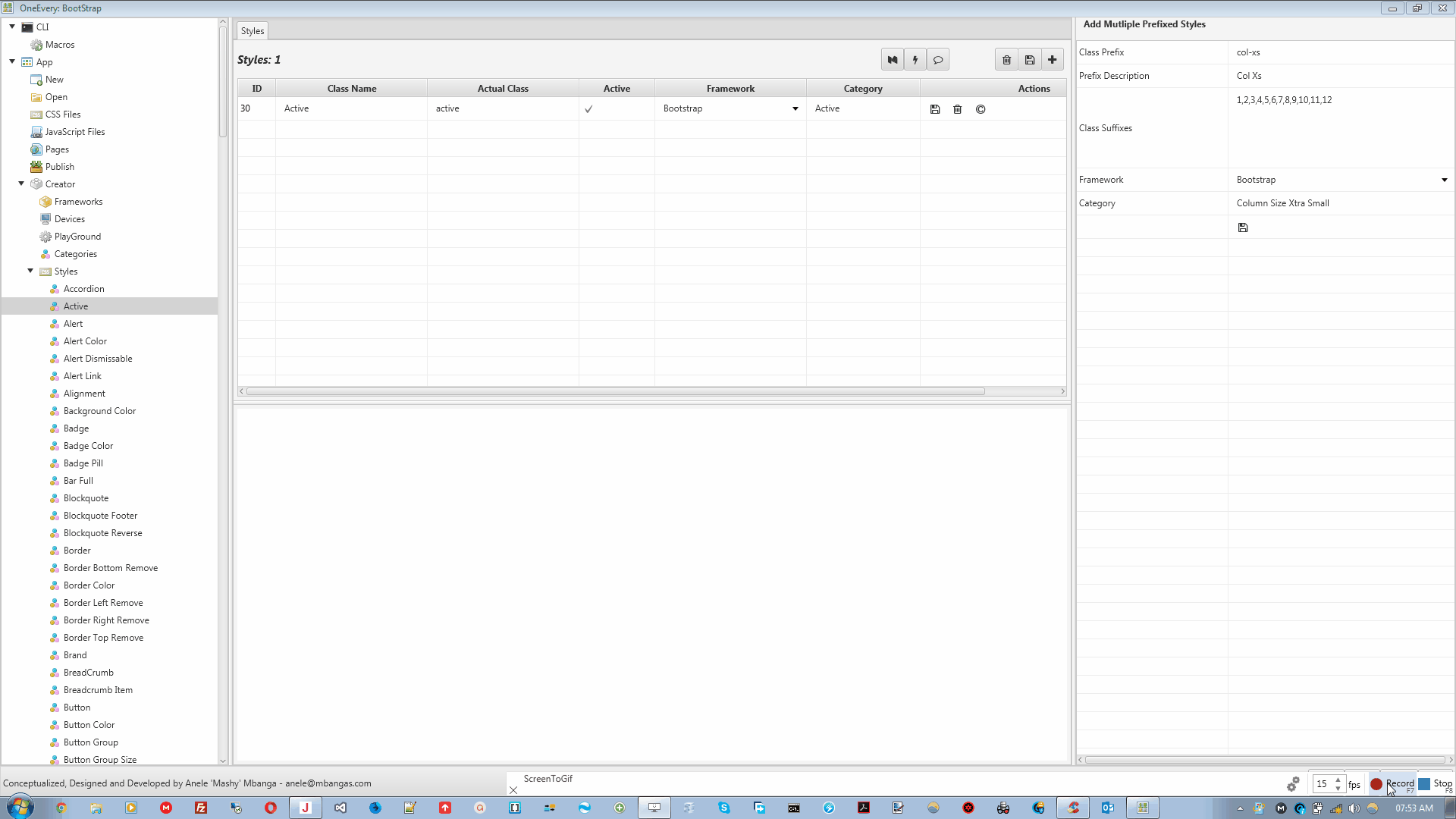Image resolution: width=1456 pixels, height=819 pixels.
Task: Click the lightning bolt toolbar button
Action: tap(915, 60)
